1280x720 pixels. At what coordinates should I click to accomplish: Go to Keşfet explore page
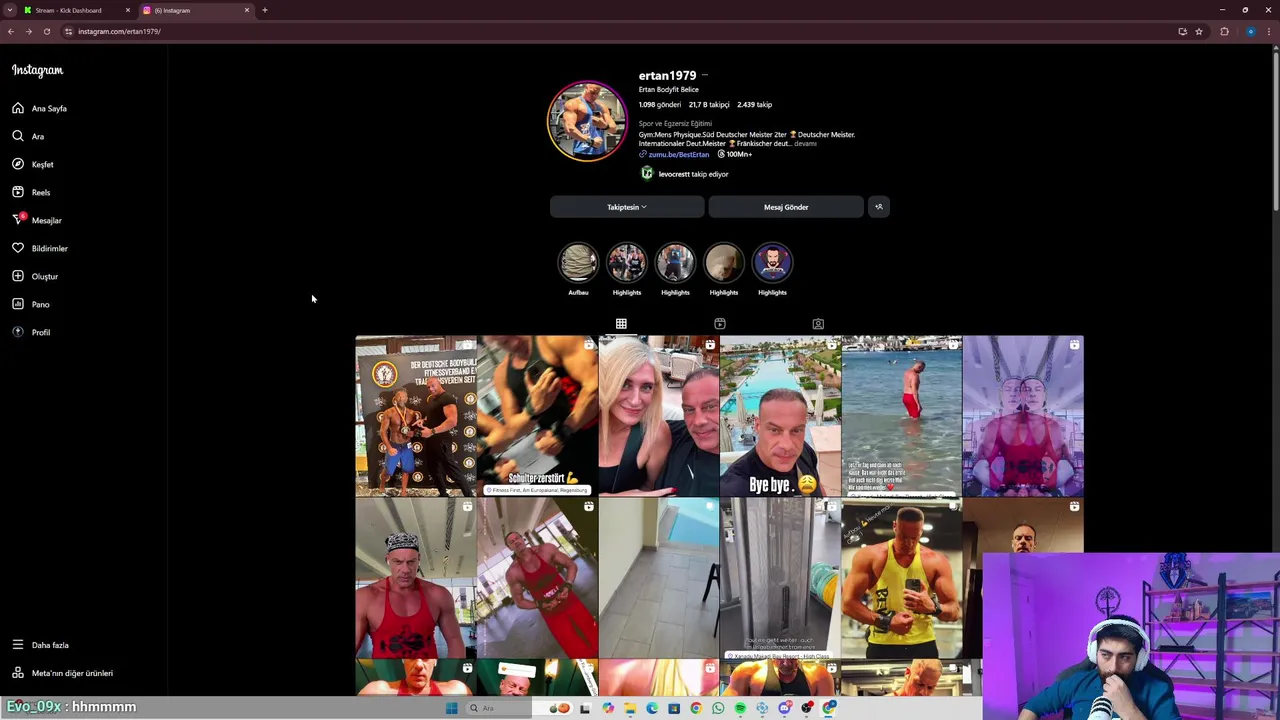(33, 164)
